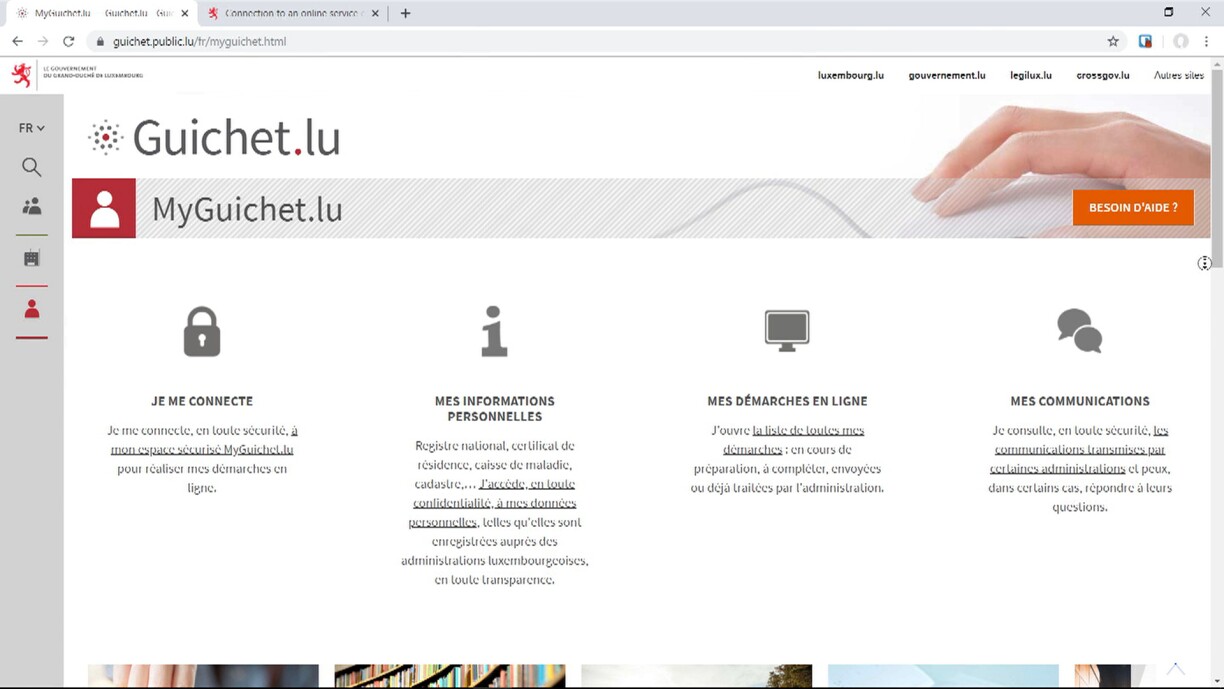Image resolution: width=1224 pixels, height=689 pixels.
Task: Reload the page with the refresh button
Action: [68, 41]
